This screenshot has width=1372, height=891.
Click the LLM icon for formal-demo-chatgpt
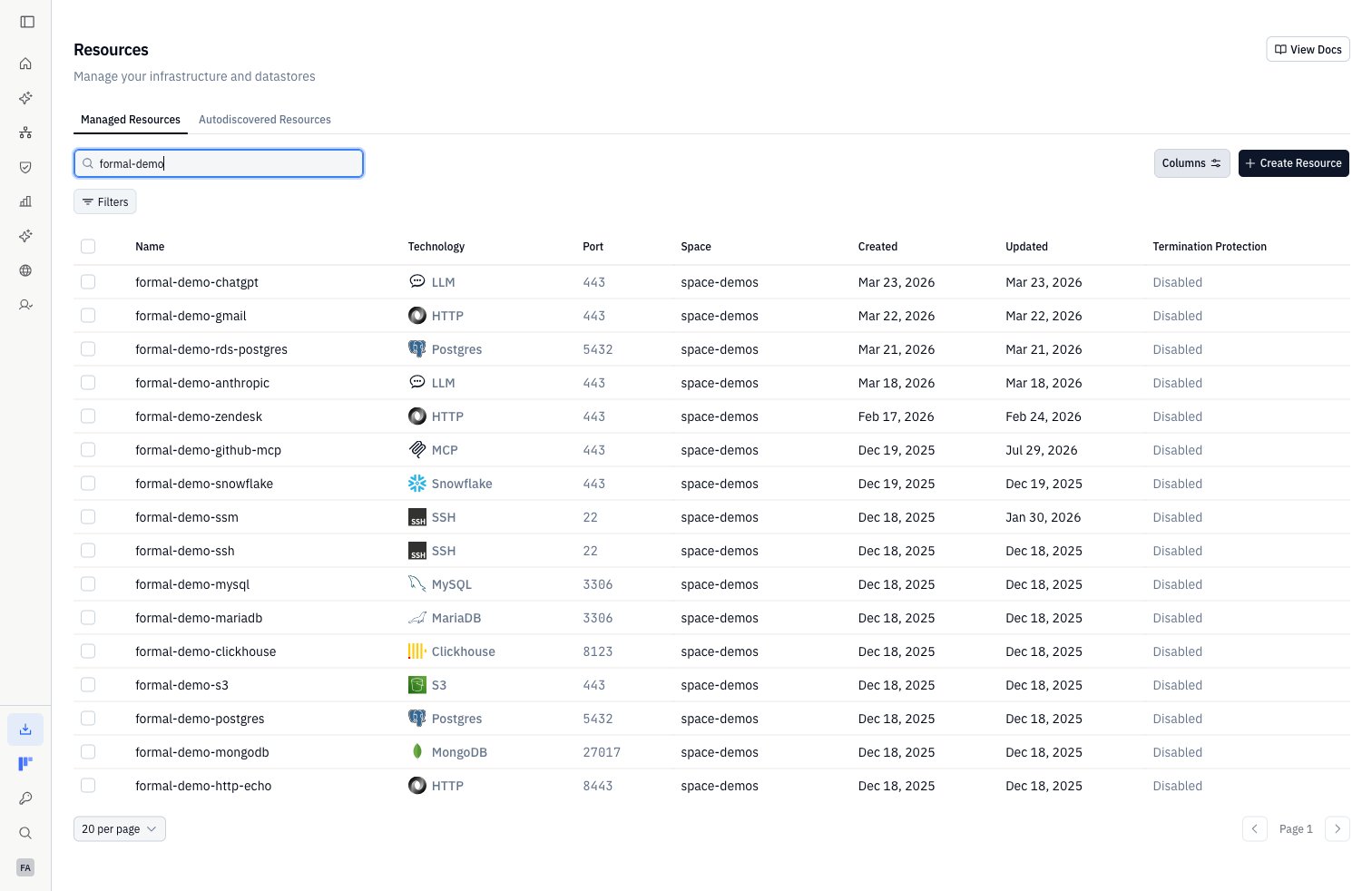click(417, 282)
